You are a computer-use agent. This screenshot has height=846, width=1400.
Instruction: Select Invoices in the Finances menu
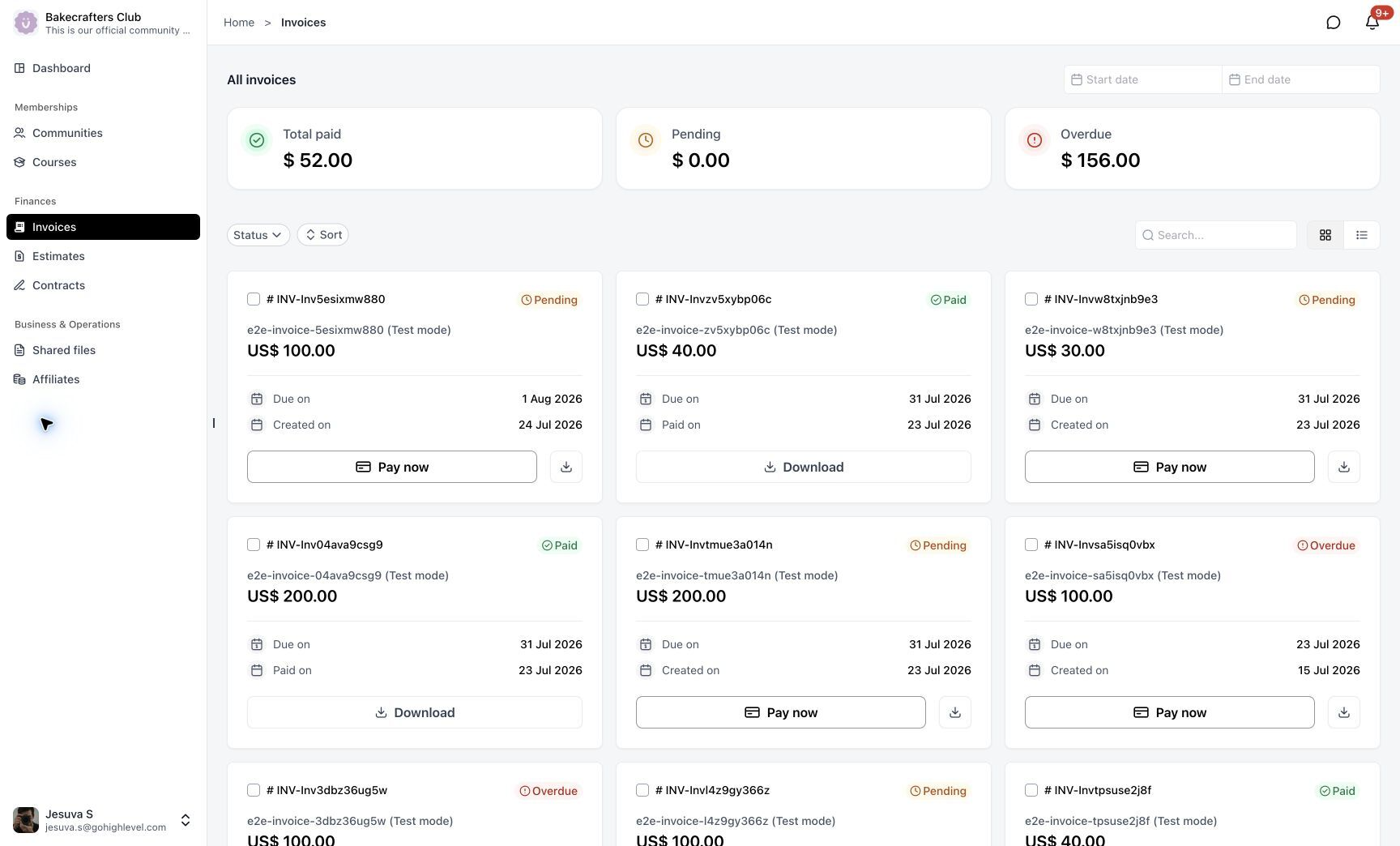(x=103, y=227)
